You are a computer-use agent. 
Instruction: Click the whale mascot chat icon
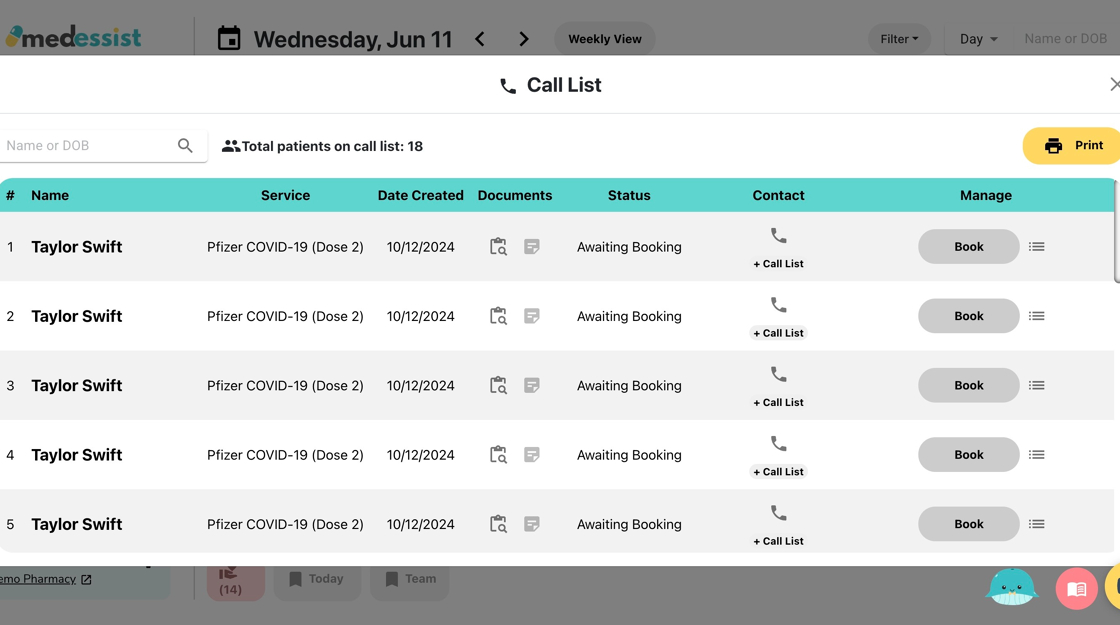(x=1011, y=588)
